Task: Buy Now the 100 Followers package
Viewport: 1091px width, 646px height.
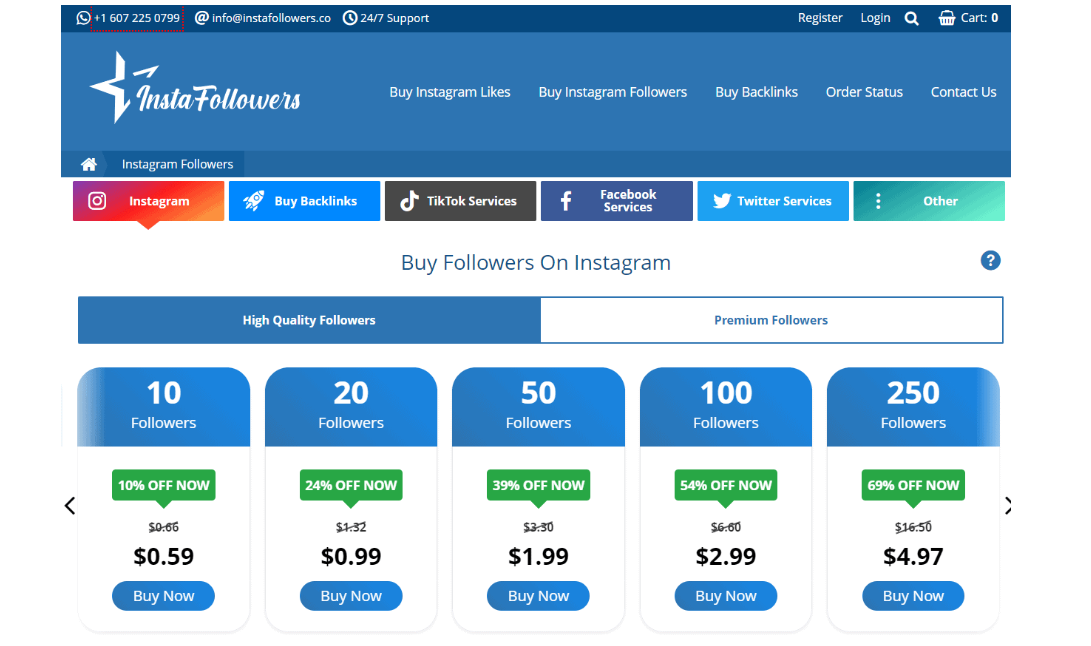Action: tap(726, 596)
